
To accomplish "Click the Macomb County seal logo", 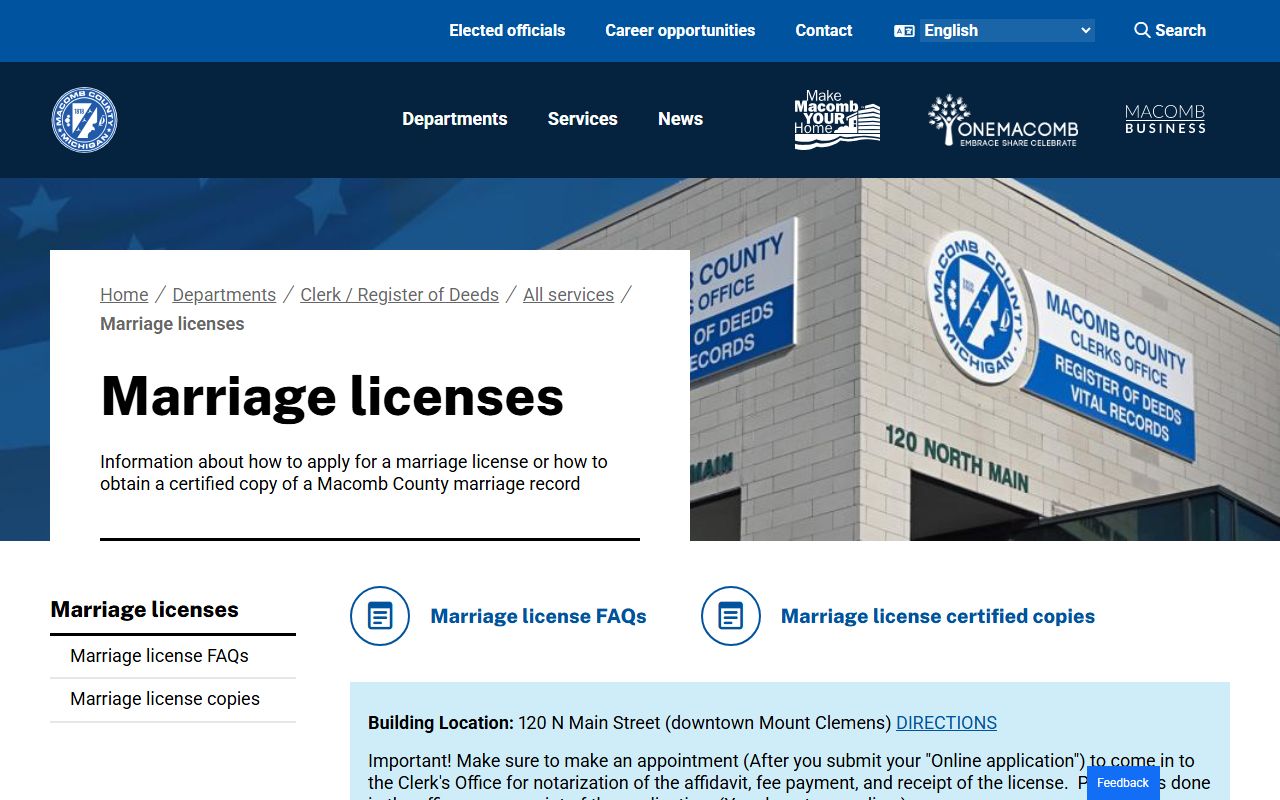I will 85,120.
